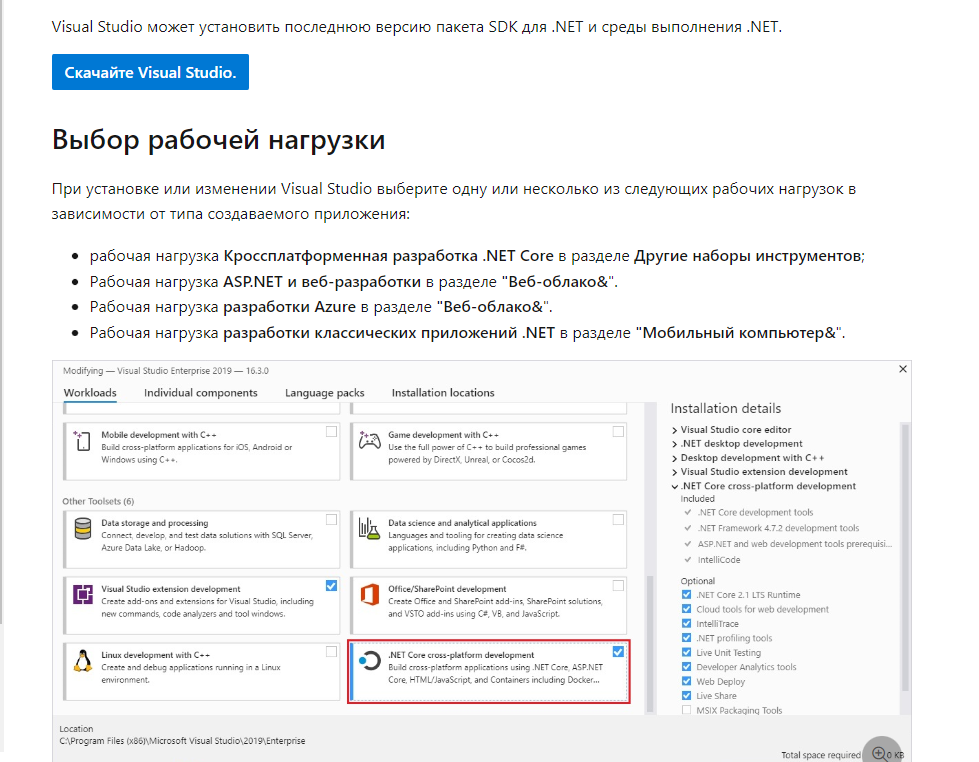Disable the Live Unit Testing optional component

coord(685,652)
